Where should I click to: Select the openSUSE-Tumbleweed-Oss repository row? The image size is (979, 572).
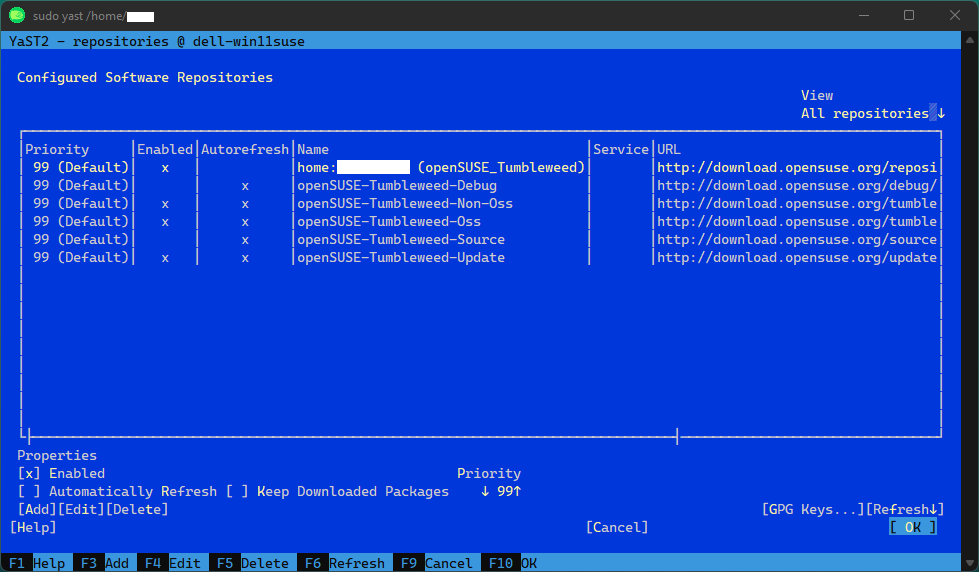pyautogui.click(x=481, y=222)
